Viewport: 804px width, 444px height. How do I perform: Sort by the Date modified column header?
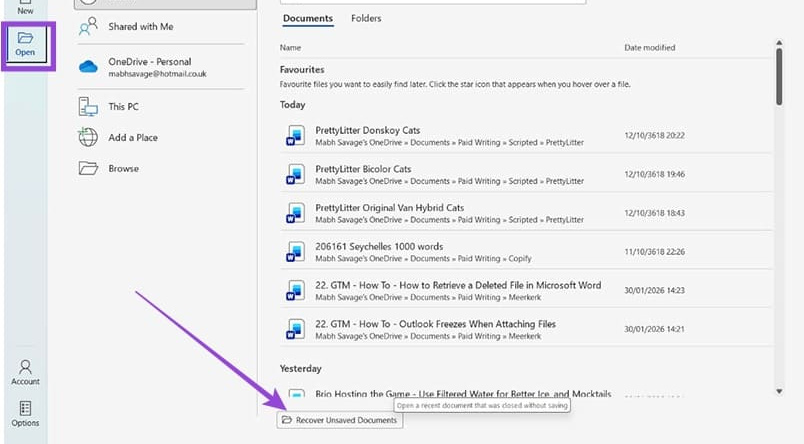[x=650, y=48]
